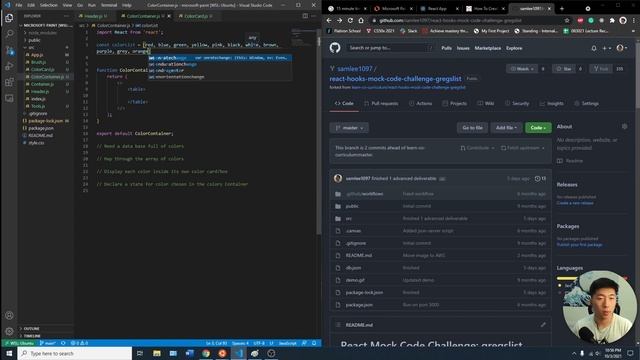Star the repository
Image resolution: width=640 pixels, height=360 pixels.
tap(564, 69)
